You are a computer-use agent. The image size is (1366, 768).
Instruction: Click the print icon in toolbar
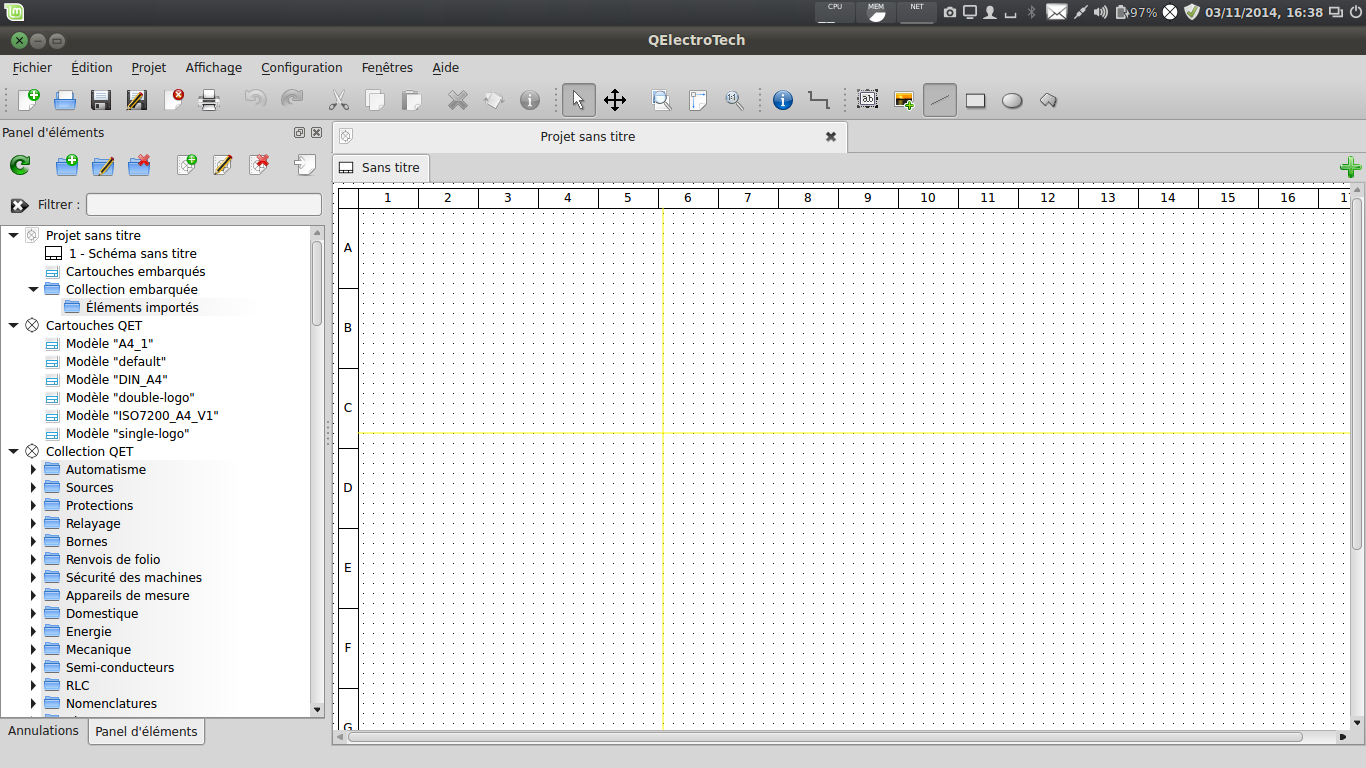tap(209, 100)
